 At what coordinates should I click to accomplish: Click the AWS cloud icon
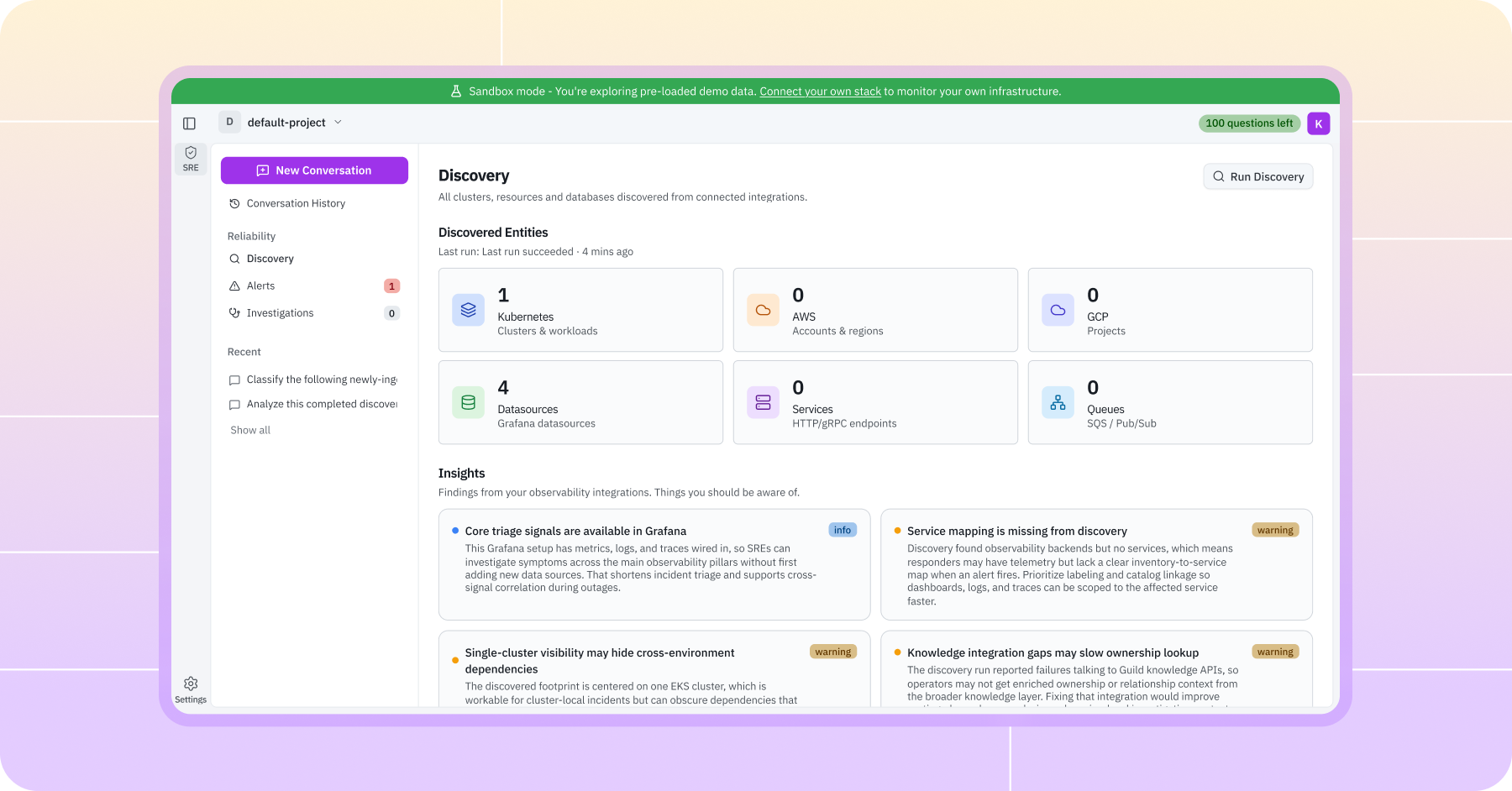point(763,310)
